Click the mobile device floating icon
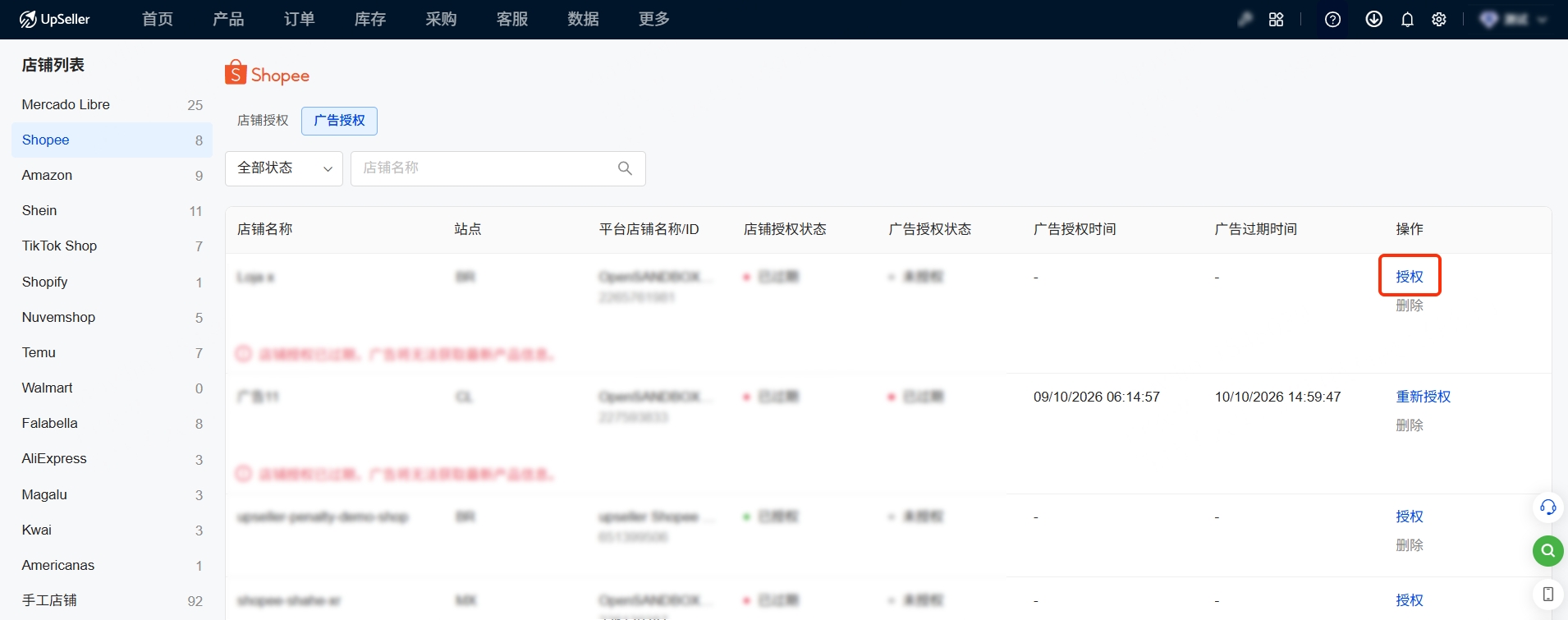This screenshot has width=1568, height=620. point(1547,594)
